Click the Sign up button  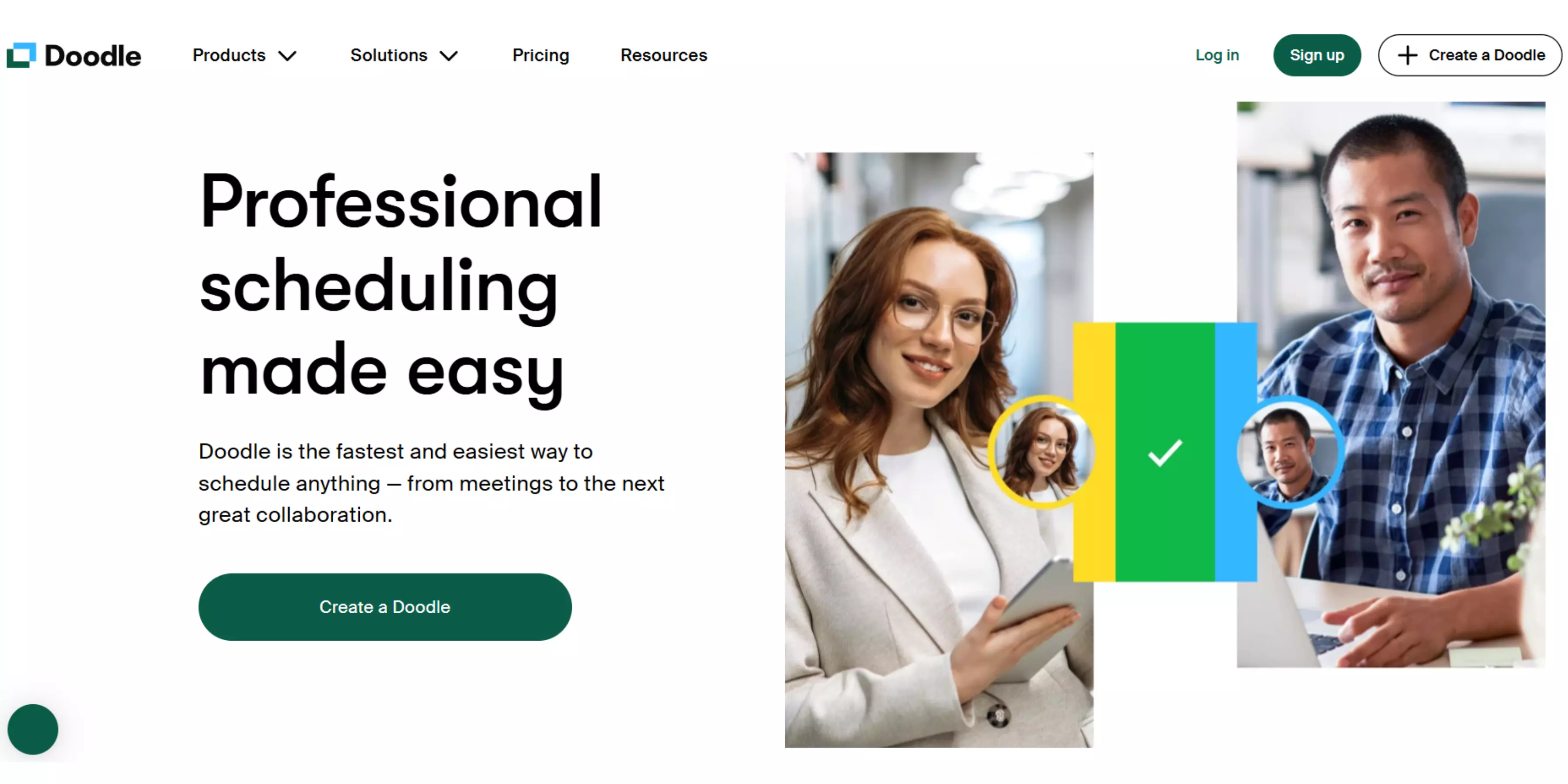click(1317, 55)
